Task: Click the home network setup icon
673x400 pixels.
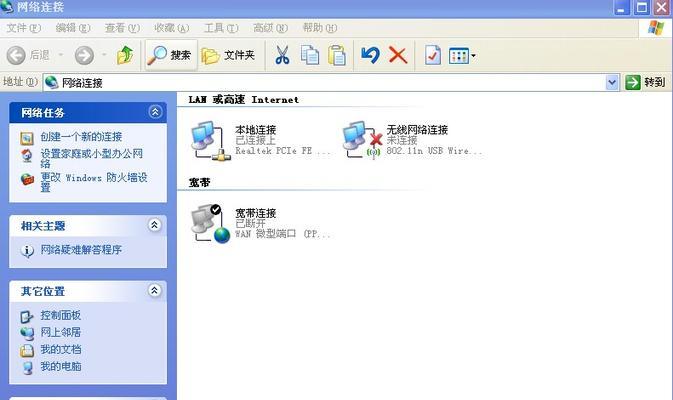Action: pos(27,155)
